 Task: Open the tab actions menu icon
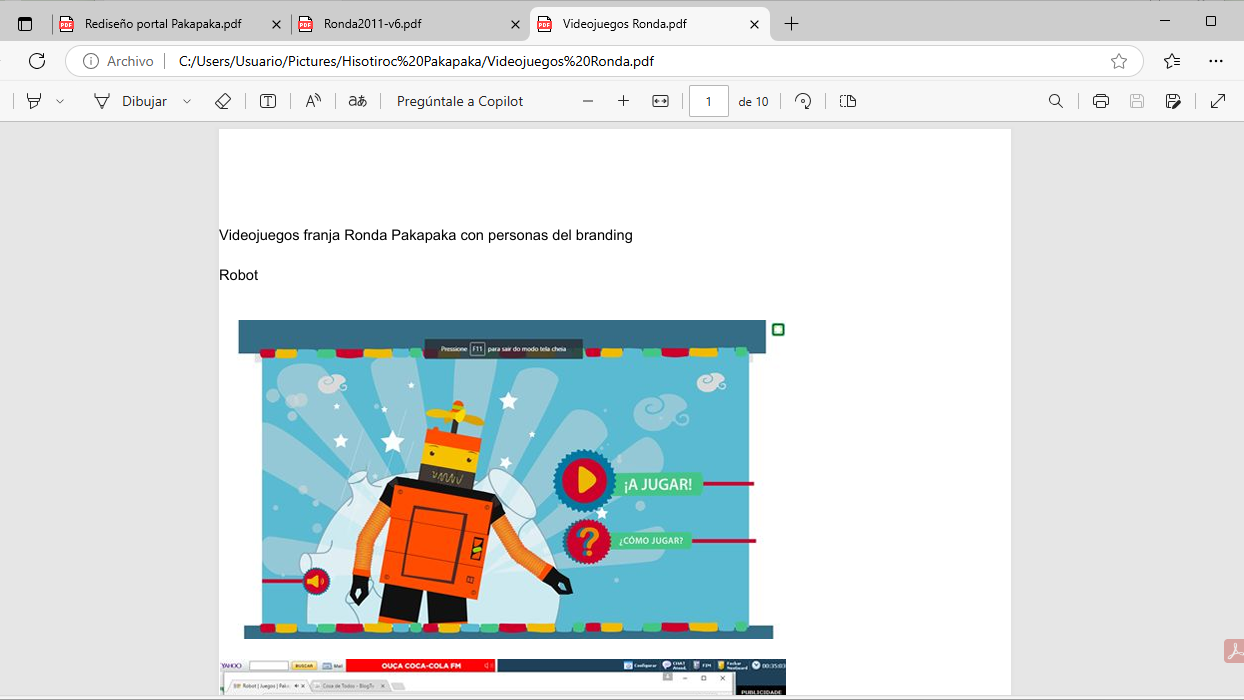click(25, 24)
